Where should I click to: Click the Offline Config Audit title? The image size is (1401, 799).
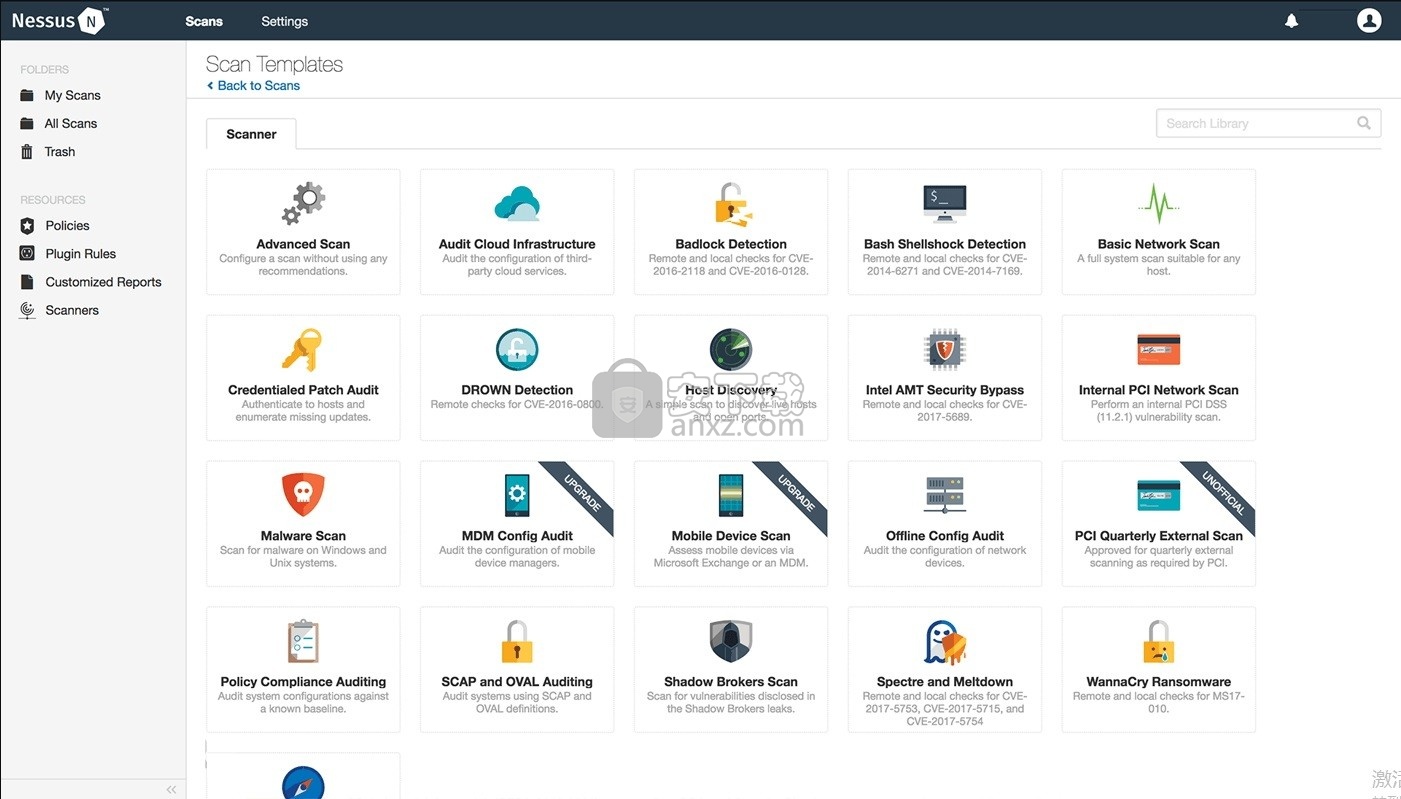(945, 536)
